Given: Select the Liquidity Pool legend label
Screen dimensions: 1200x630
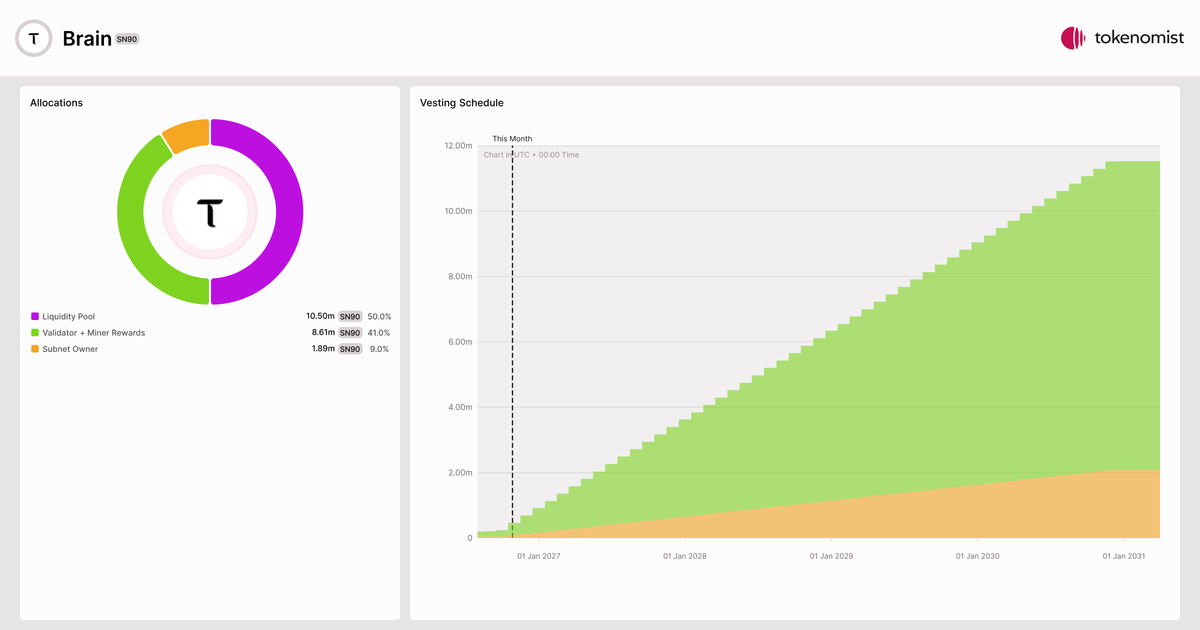Looking at the screenshot, I should [x=69, y=316].
